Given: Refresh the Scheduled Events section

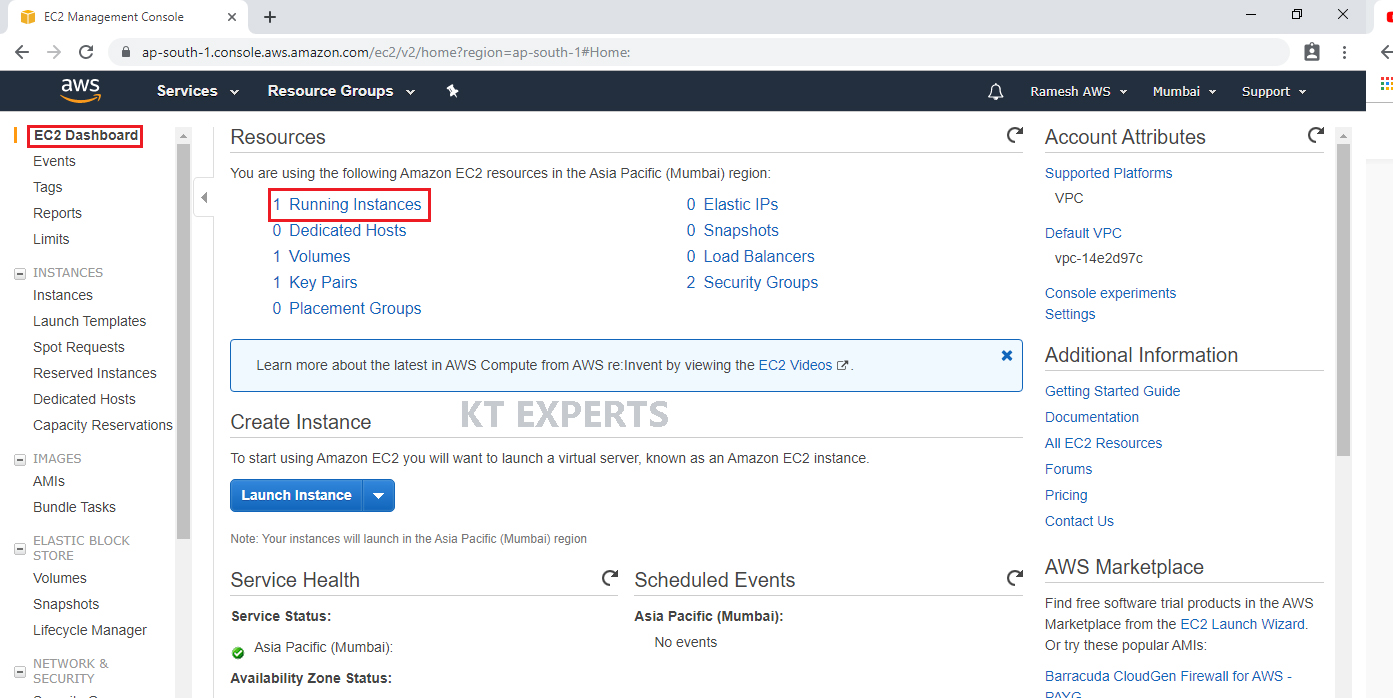Looking at the screenshot, I should coord(1014,578).
